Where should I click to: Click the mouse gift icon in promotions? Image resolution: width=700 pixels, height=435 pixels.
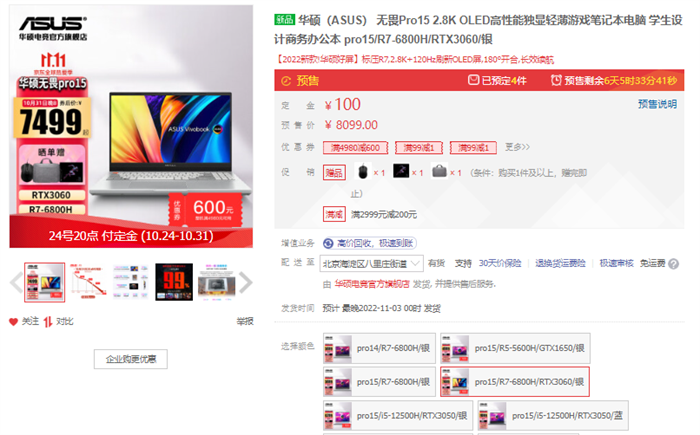point(363,171)
